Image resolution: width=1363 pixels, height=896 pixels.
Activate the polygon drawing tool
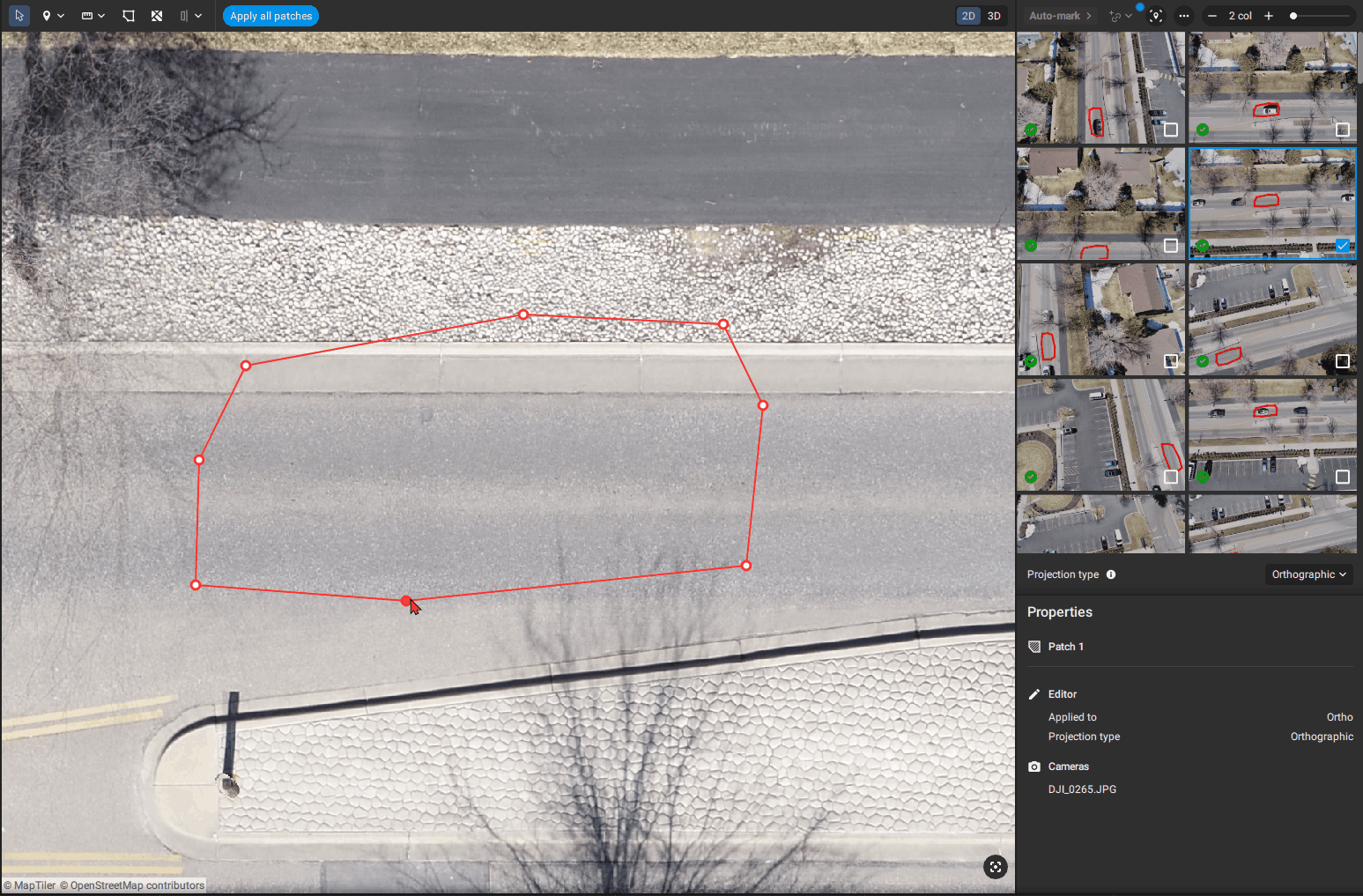tap(129, 16)
